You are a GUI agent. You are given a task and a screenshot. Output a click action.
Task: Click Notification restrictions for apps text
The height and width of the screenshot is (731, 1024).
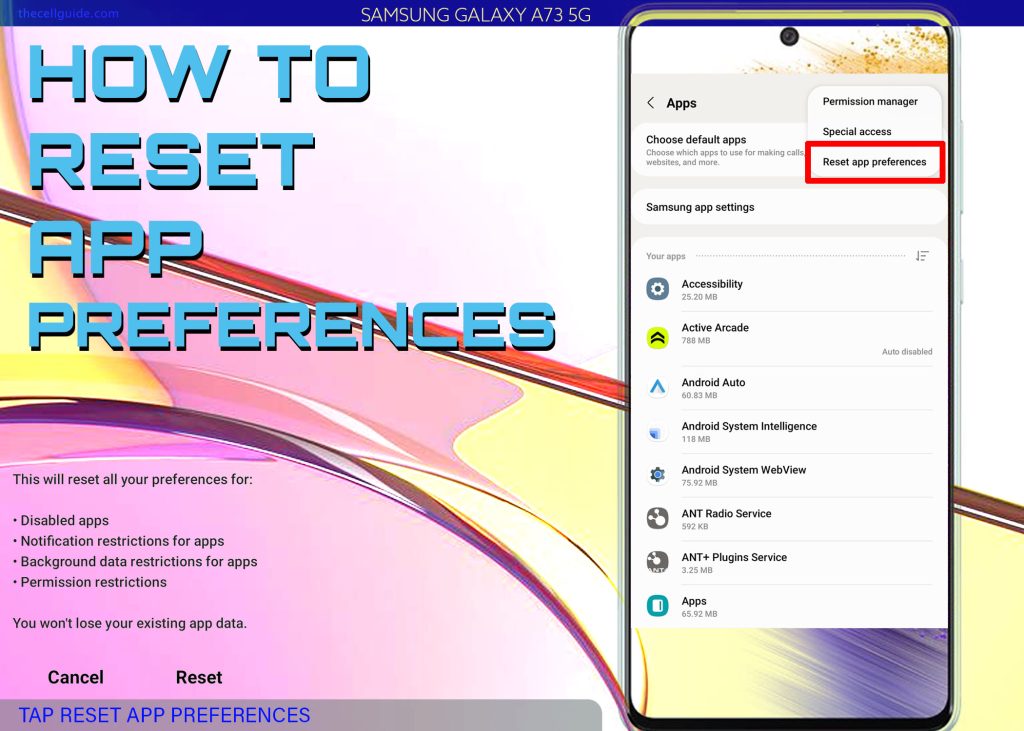(x=122, y=541)
